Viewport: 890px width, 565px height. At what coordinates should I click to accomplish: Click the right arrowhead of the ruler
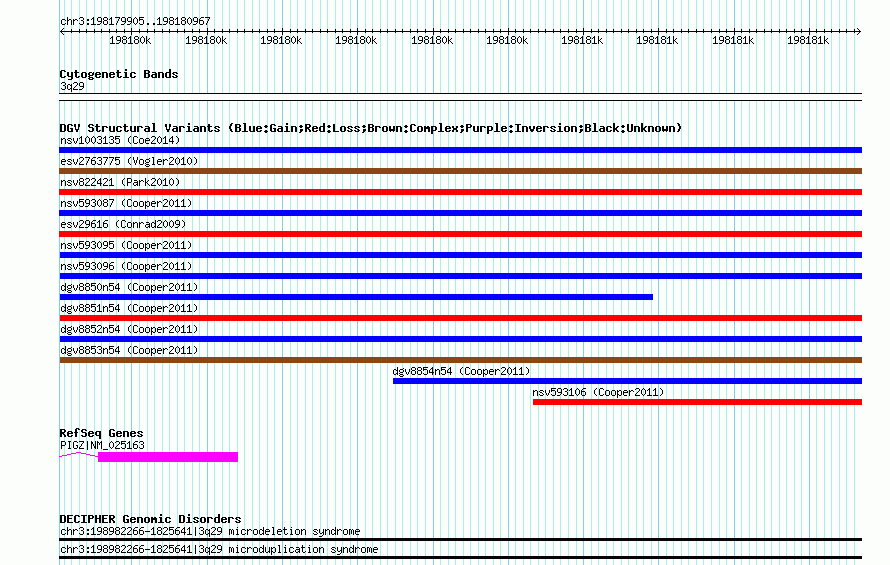858,31
